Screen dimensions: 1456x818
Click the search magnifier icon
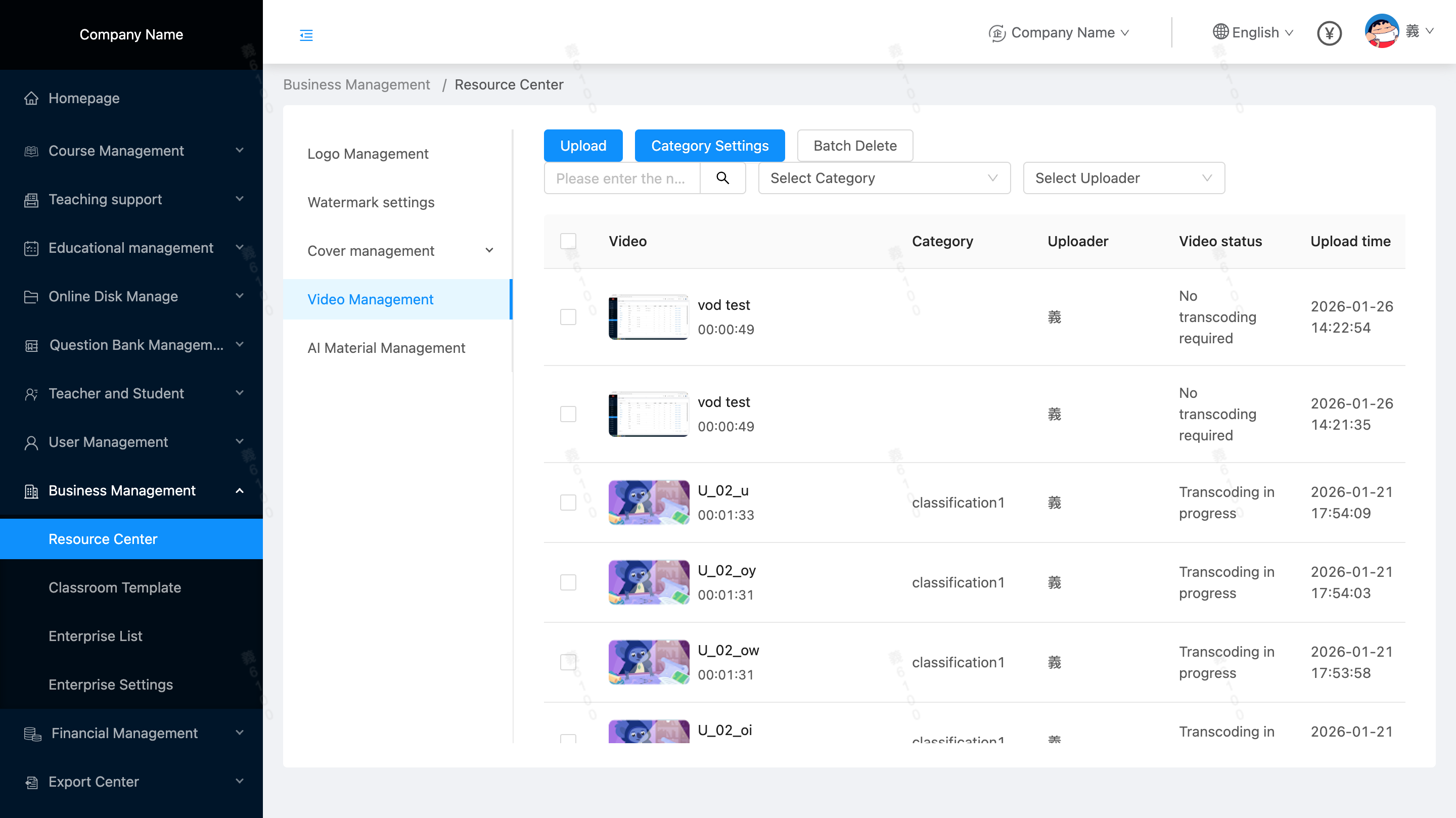point(722,178)
